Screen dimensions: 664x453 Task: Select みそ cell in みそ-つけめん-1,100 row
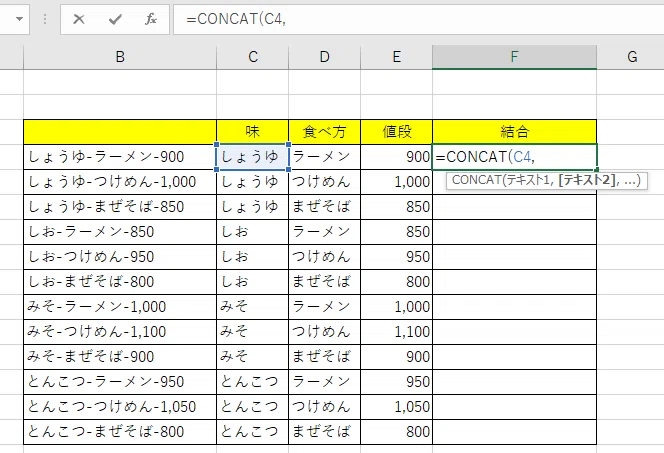(253, 332)
